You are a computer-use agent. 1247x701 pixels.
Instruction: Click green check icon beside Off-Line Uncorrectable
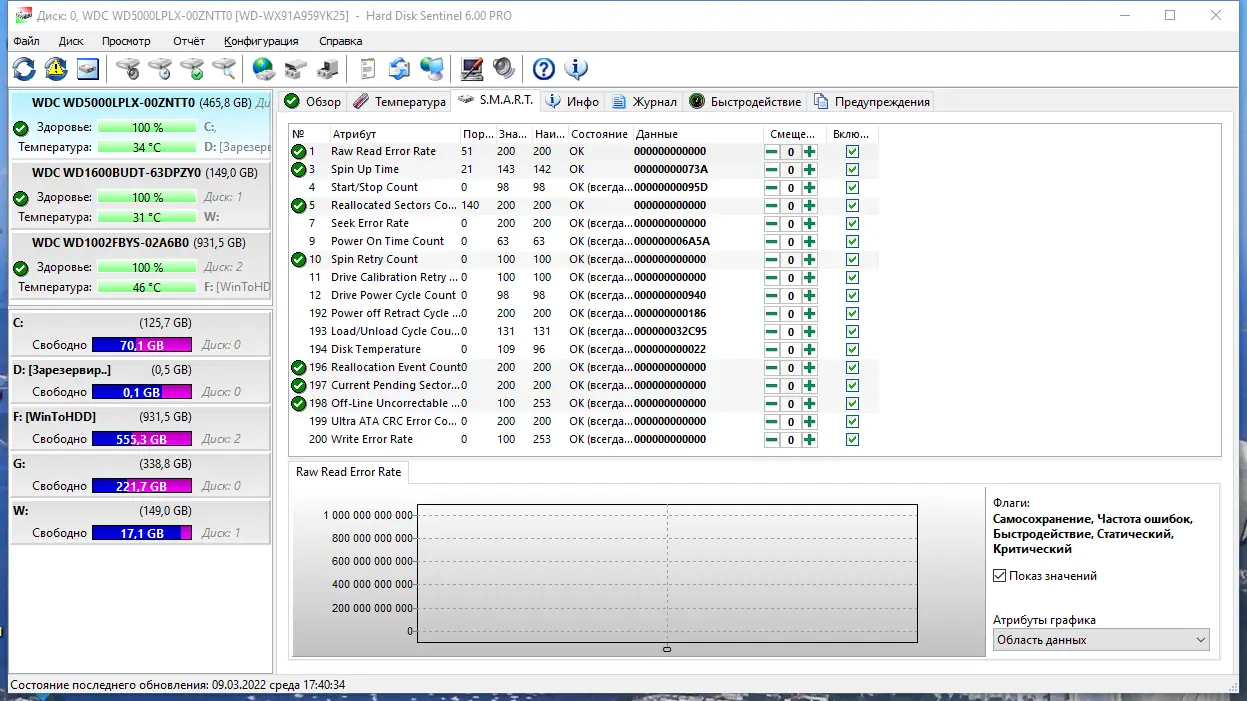point(298,403)
